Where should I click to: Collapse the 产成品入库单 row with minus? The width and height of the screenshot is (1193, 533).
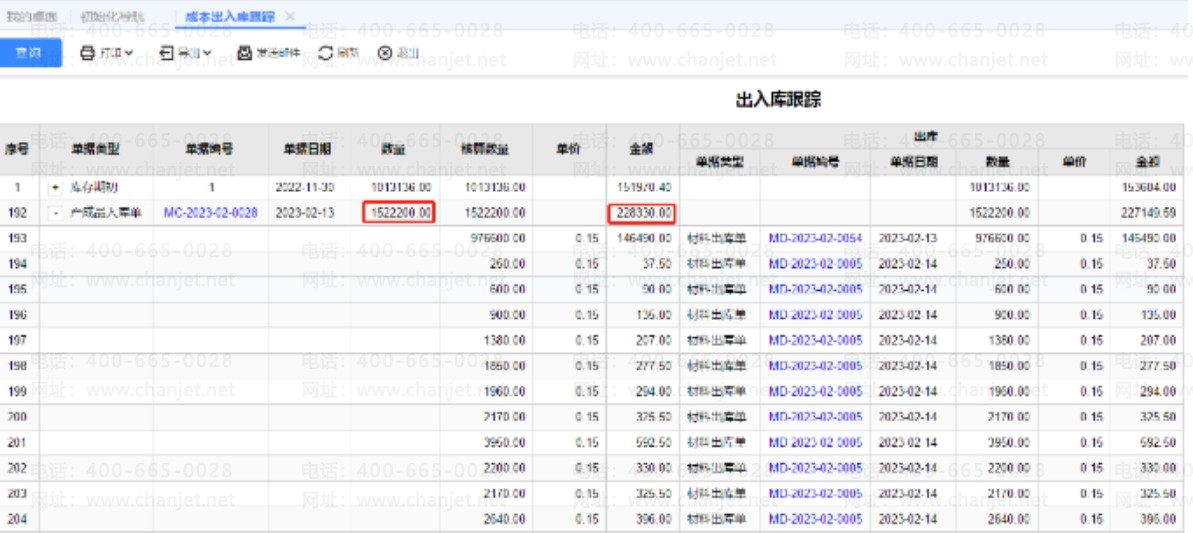coord(56,214)
